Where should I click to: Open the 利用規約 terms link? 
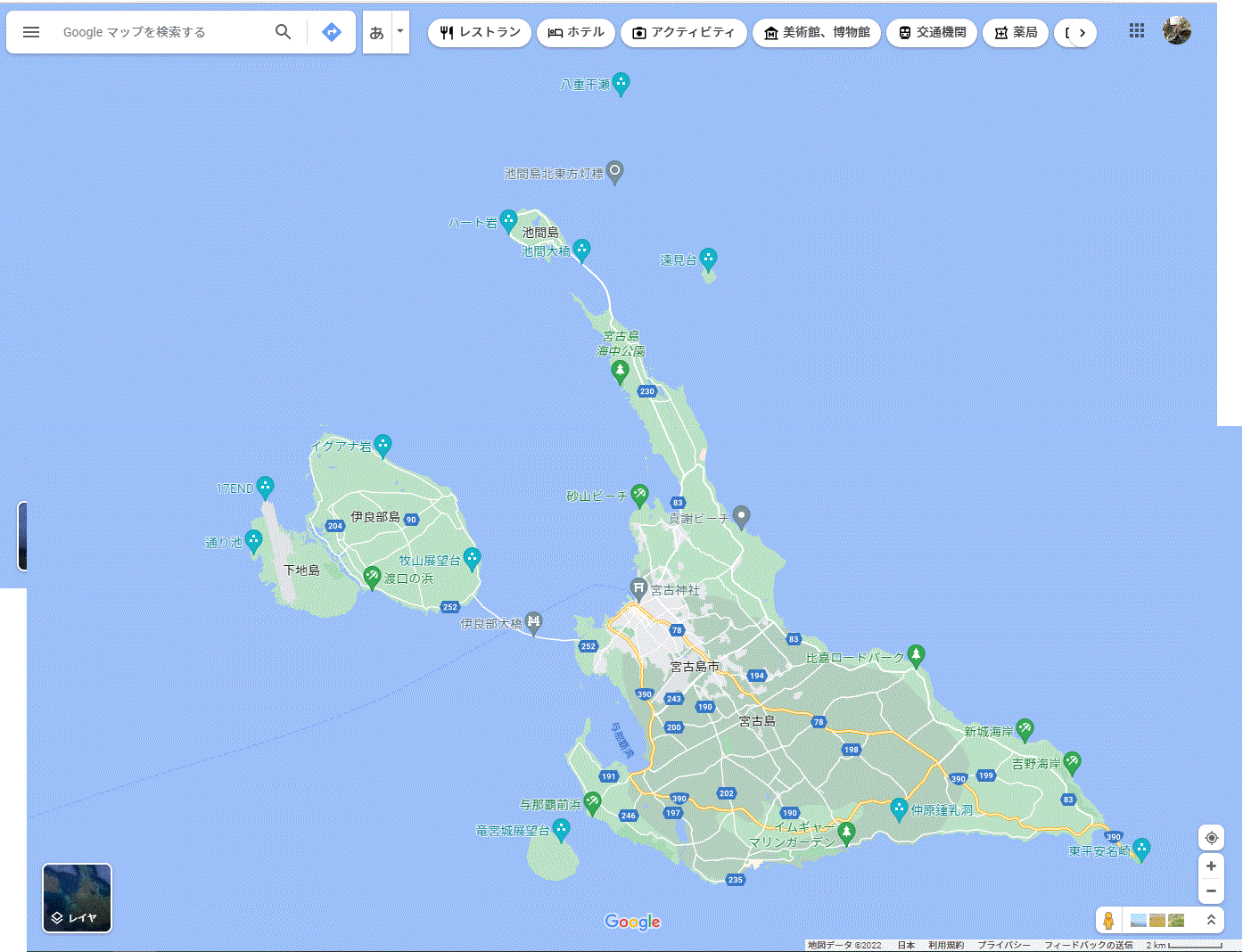(945, 945)
